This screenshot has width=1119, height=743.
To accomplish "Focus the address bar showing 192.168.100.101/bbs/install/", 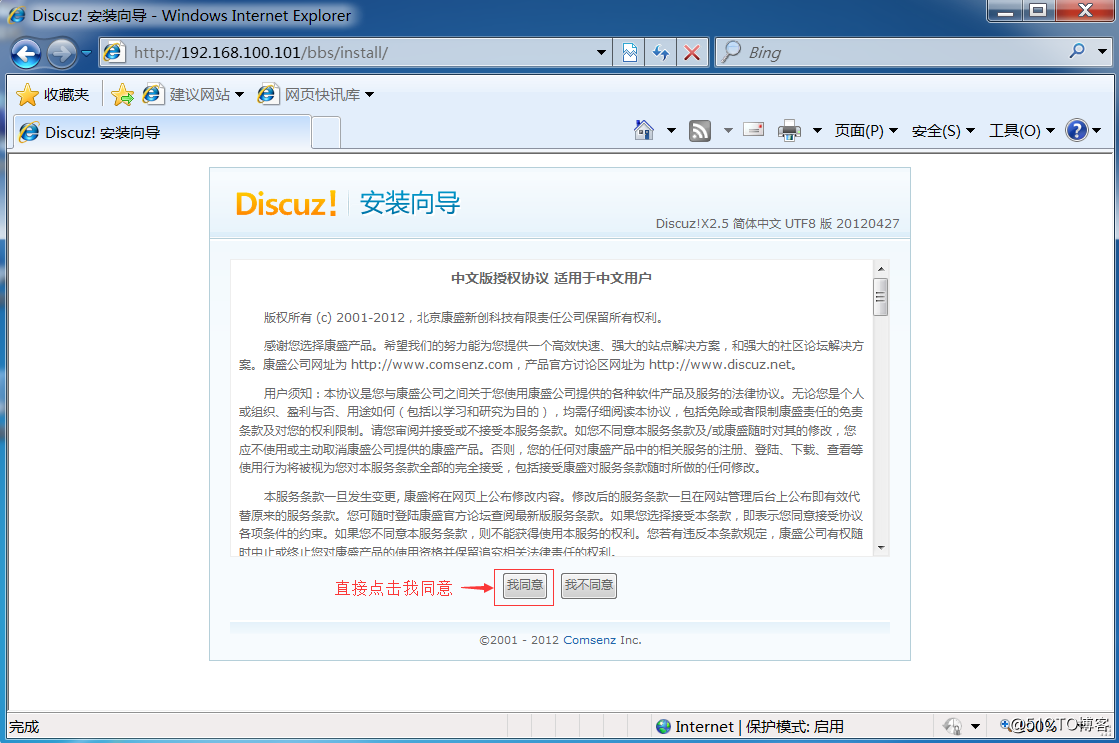I will point(357,53).
